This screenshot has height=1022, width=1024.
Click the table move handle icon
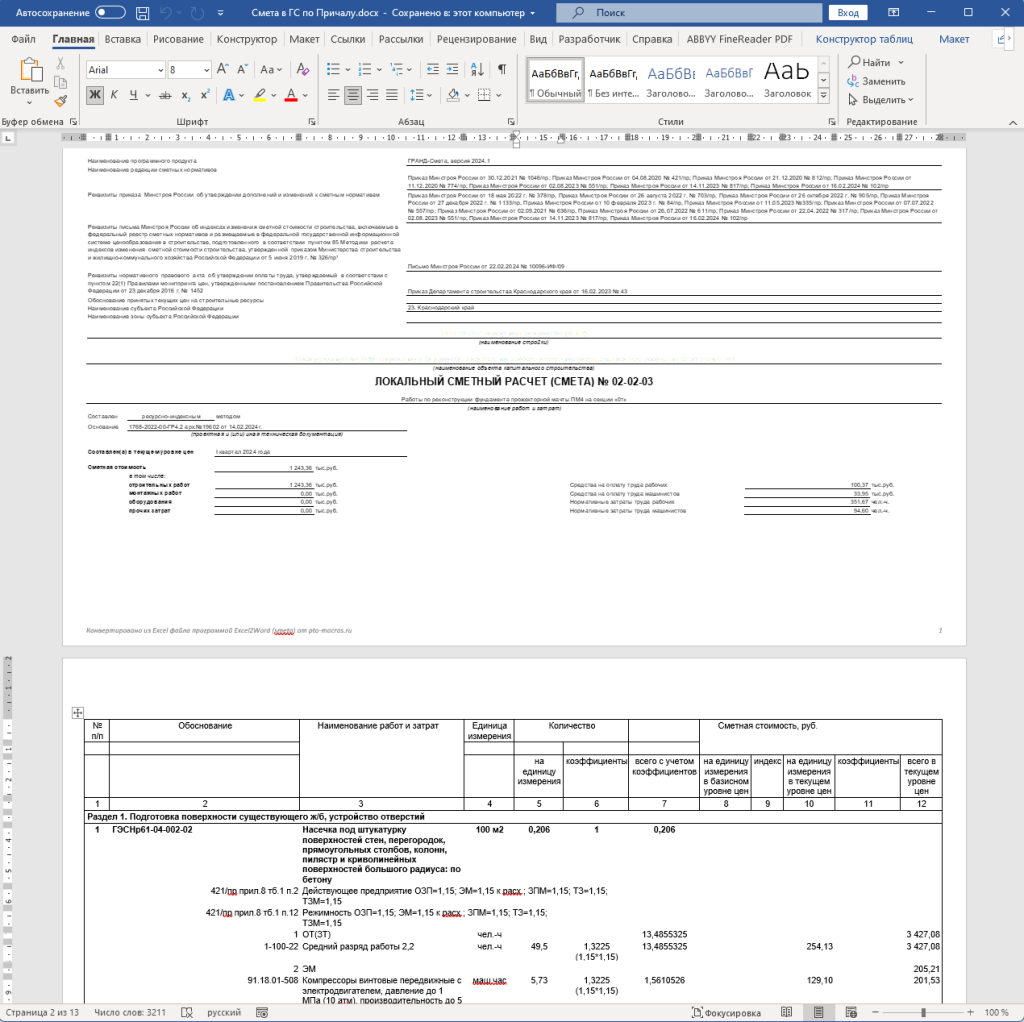pyautogui.click(x=77, y=712)
